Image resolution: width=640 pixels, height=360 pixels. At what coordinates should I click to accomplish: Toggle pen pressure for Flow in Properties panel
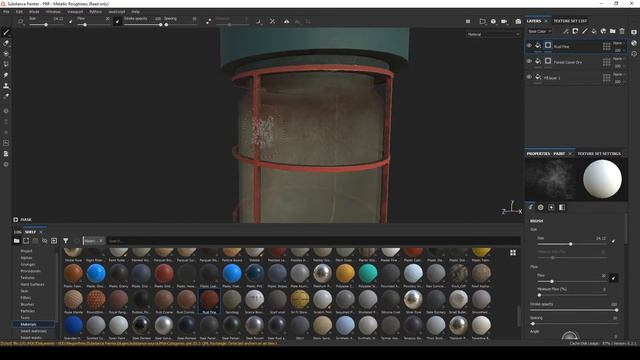pos(613,278)
